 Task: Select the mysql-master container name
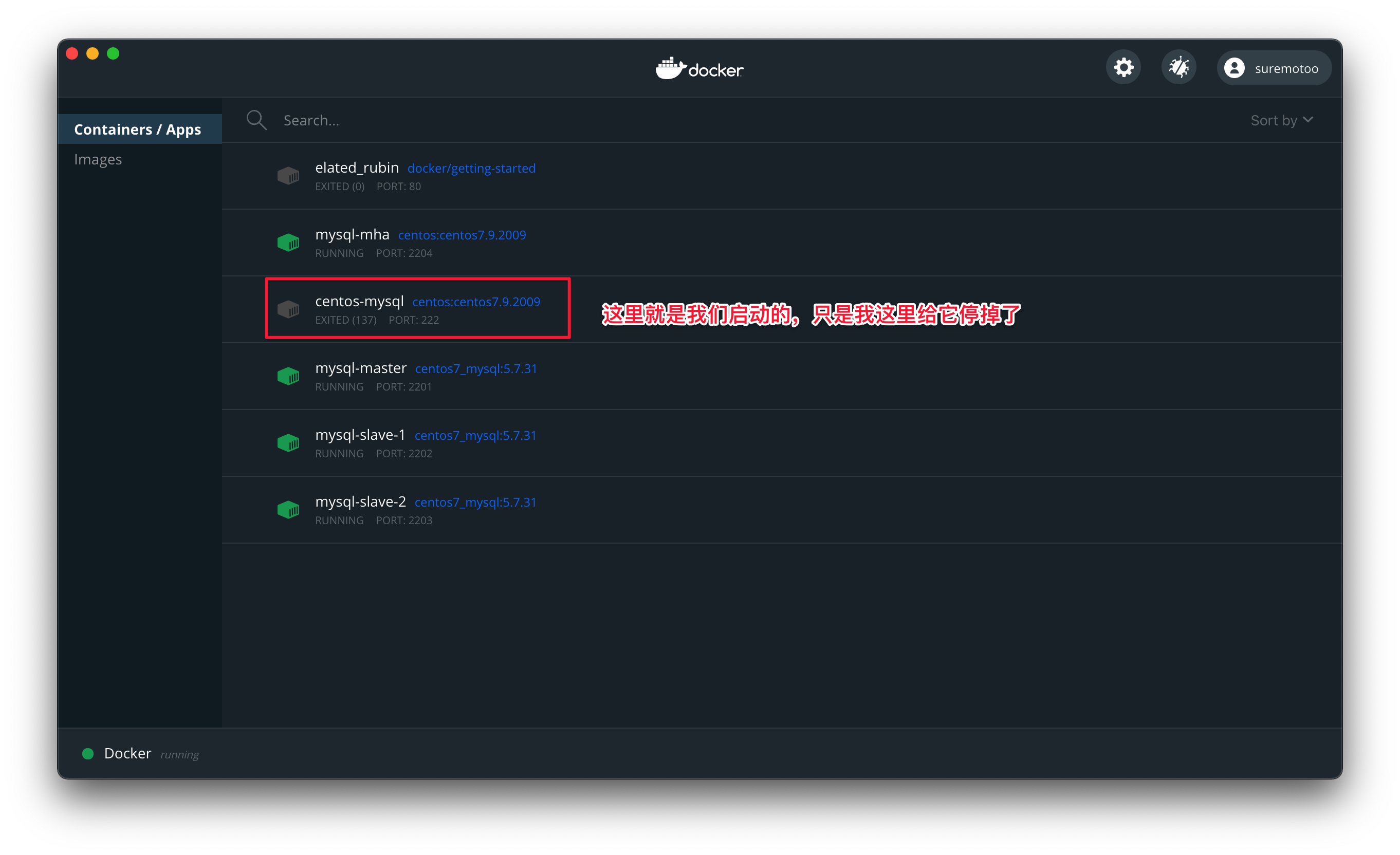click(361, 368)
